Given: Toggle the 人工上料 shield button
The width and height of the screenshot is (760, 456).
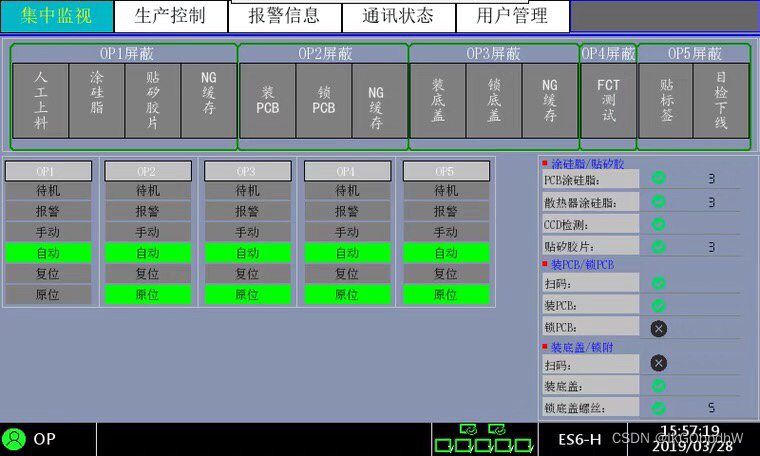Looking at the screenshot, I should click(x=40, y=101).
